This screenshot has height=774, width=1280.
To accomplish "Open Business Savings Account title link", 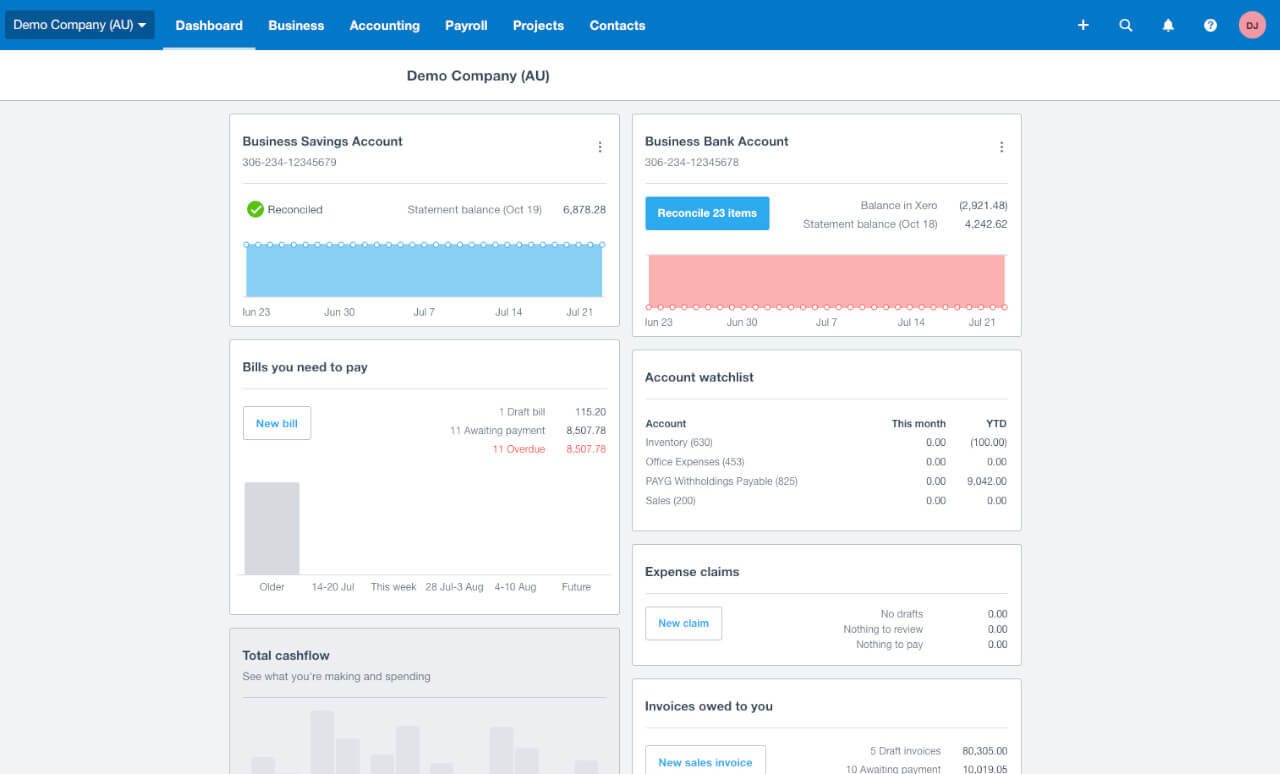I will (x=322, y=141).
